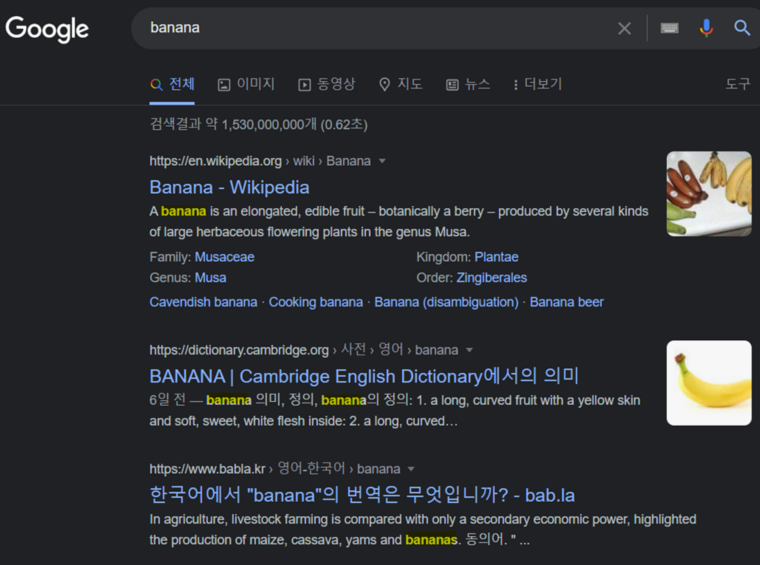Expand dropdown arrow next to Wikipedia URL
Viewport: 760px width, 565px height.
(382, 161)
